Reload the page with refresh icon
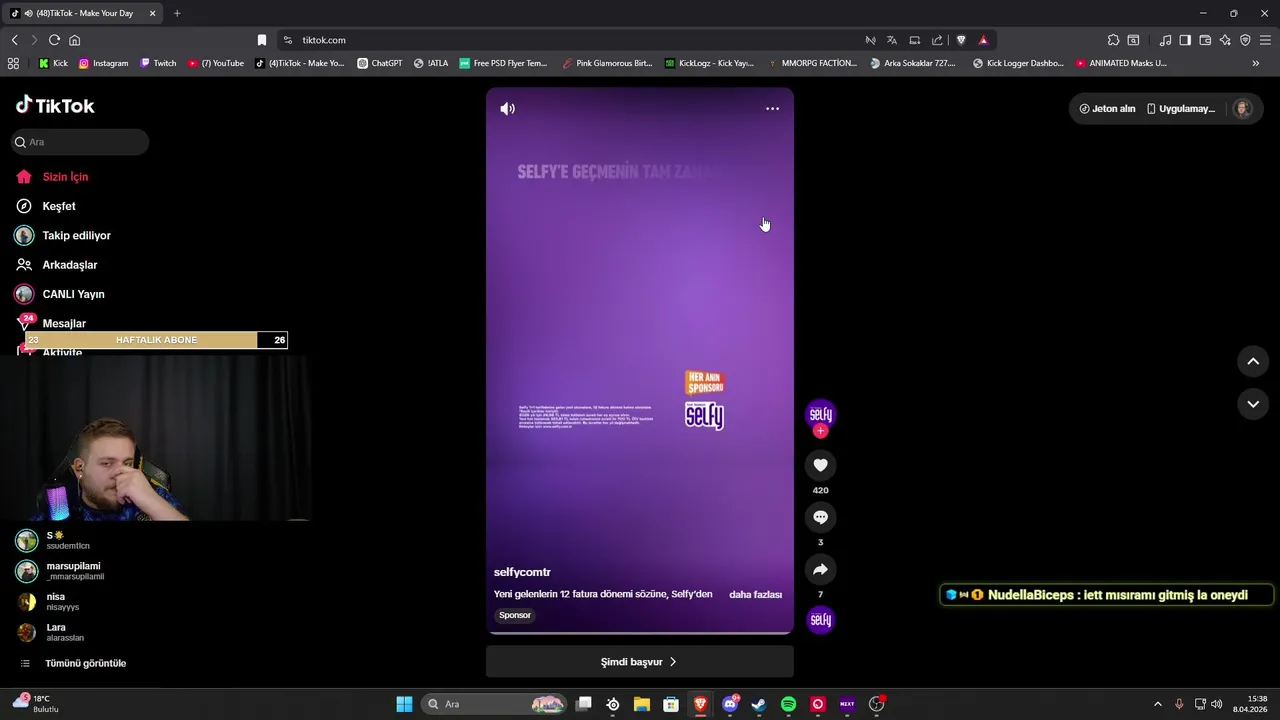This screenshot has height=720, width=1280. click(54, 40)
